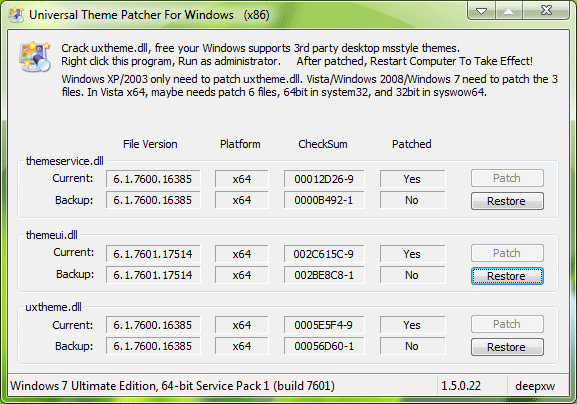The height and width of the screenshot is (404, 577).
Task: Click uxtheme.dll backup platform x64 field
Action: [242, 346]
